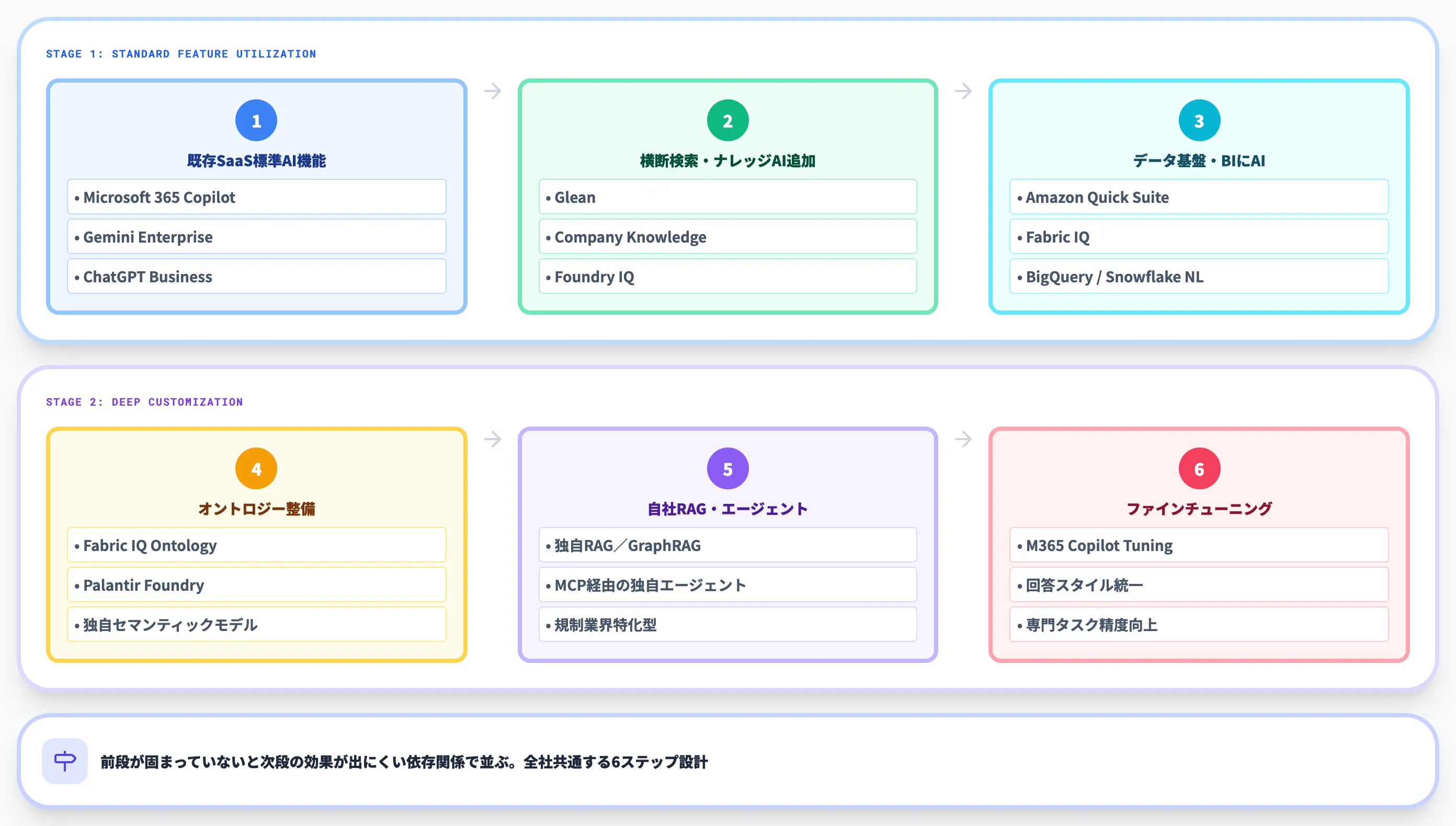
Task: Click the 既存SaaS標準AI機能 heading
Action: point(256,160)
